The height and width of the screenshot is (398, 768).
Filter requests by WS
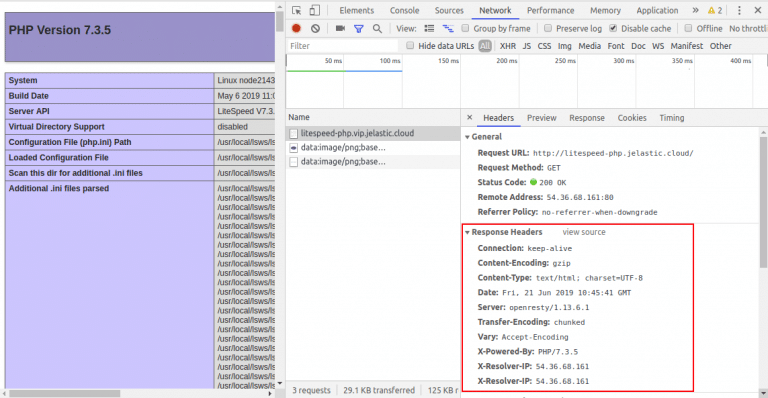658,46
